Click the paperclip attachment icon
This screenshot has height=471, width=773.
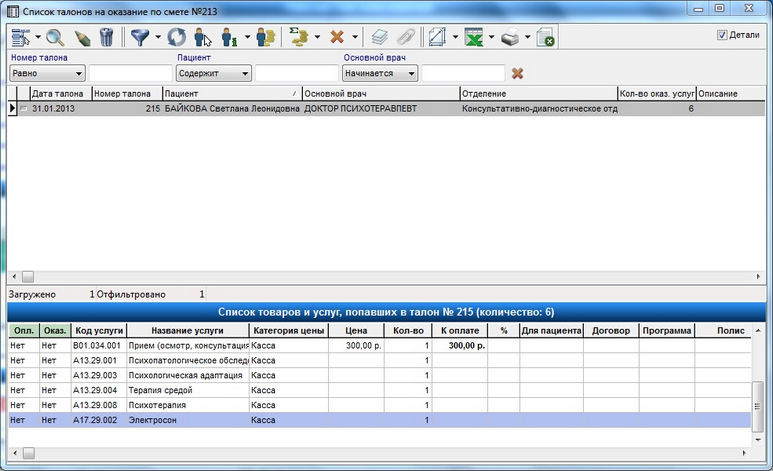tap(406, 37)
